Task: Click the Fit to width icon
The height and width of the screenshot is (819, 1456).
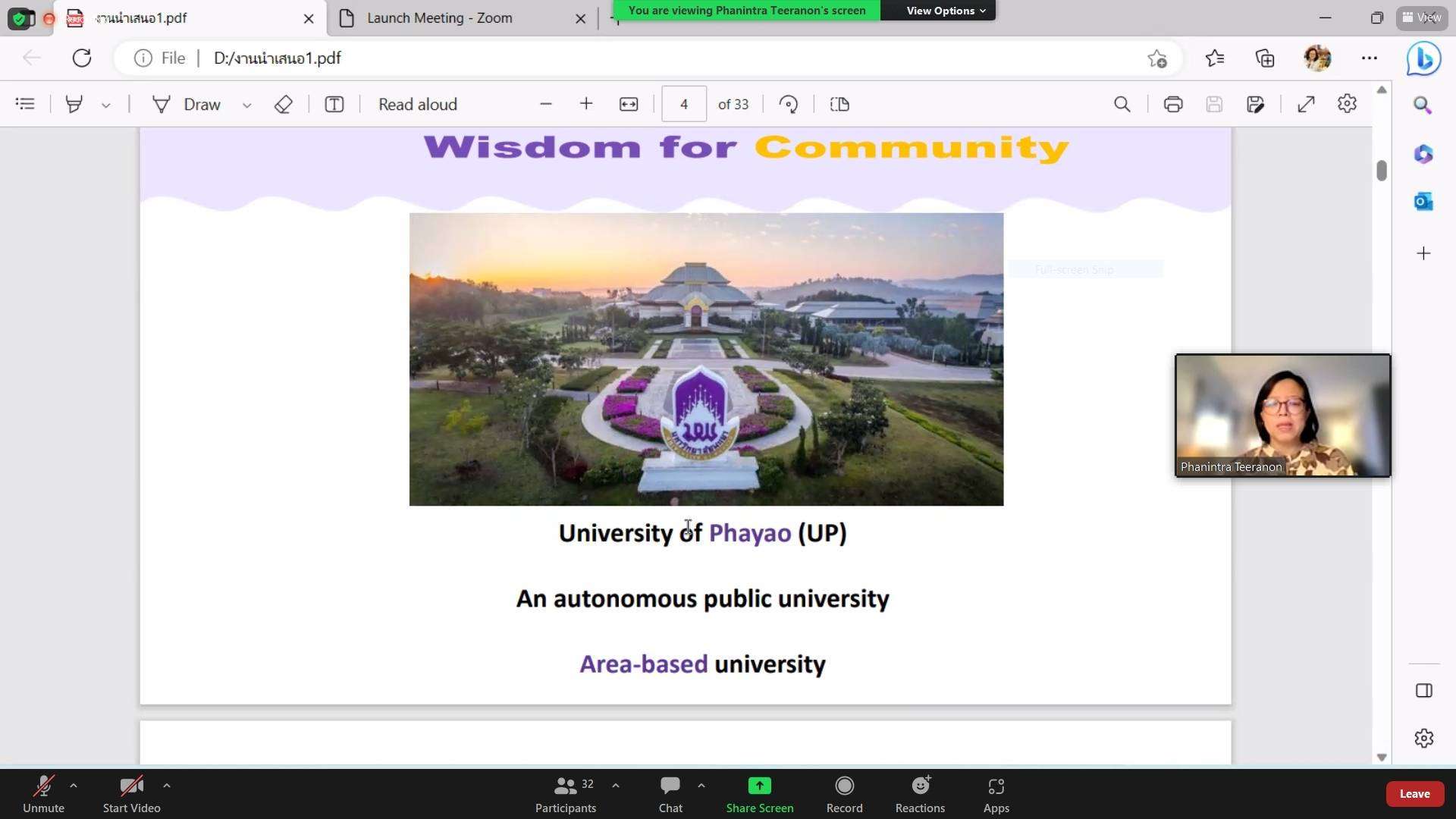Action: tap(629, 105)
